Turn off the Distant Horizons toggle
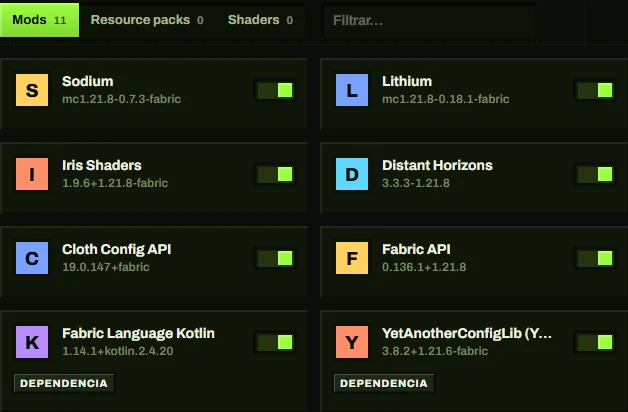This screenshot has width=628, height=412. pos(596,174)
